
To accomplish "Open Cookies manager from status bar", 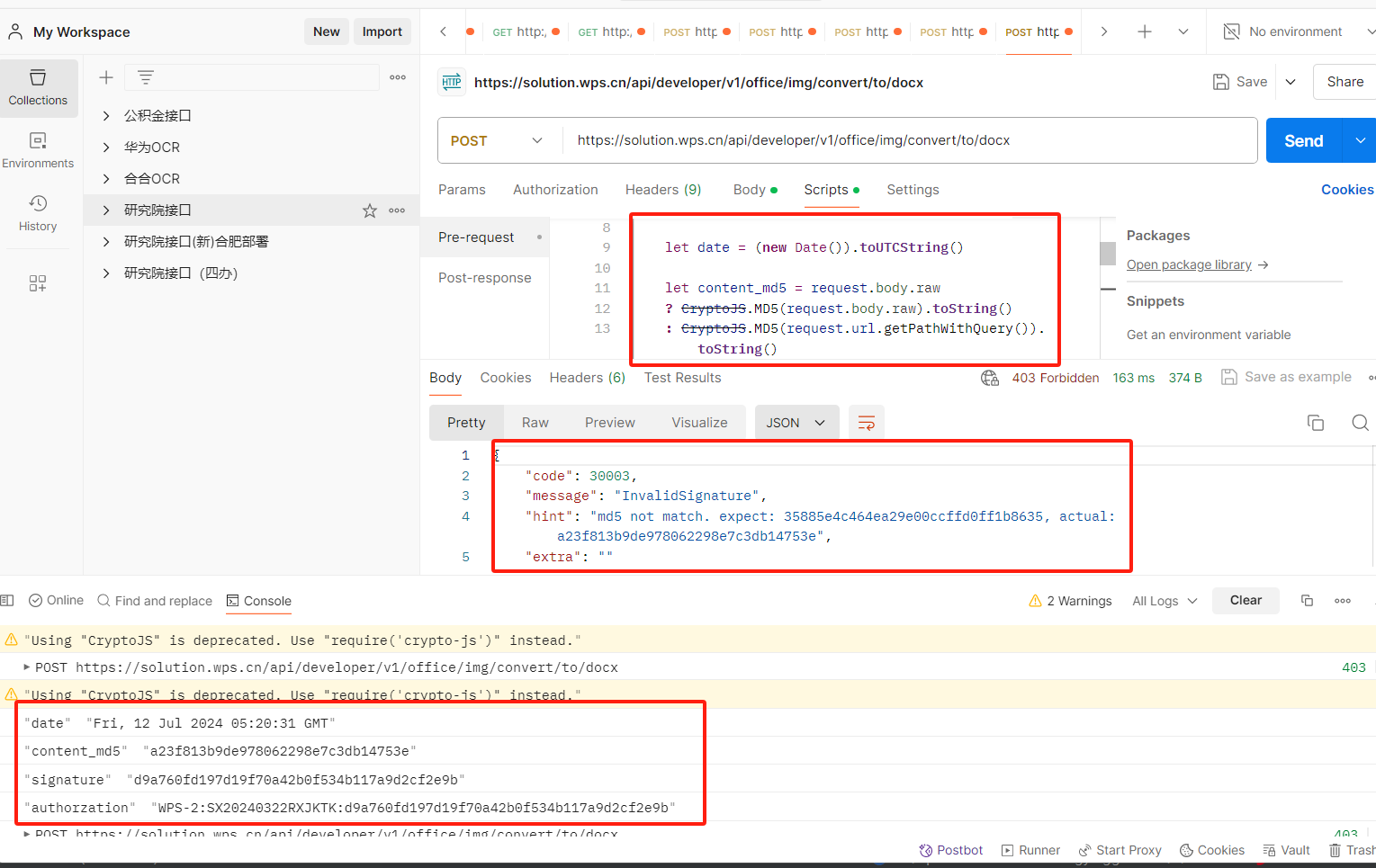I will click(1212, 850).
